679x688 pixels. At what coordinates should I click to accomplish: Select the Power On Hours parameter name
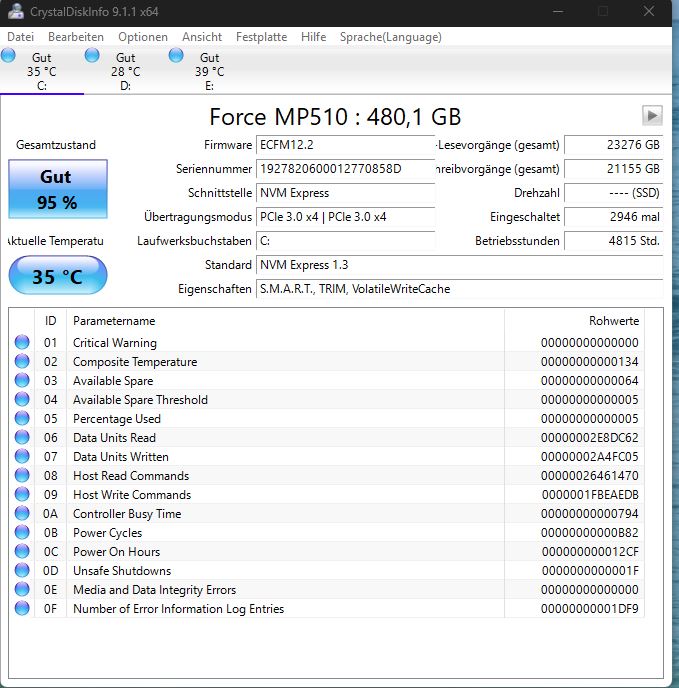(x=116, y=552)
